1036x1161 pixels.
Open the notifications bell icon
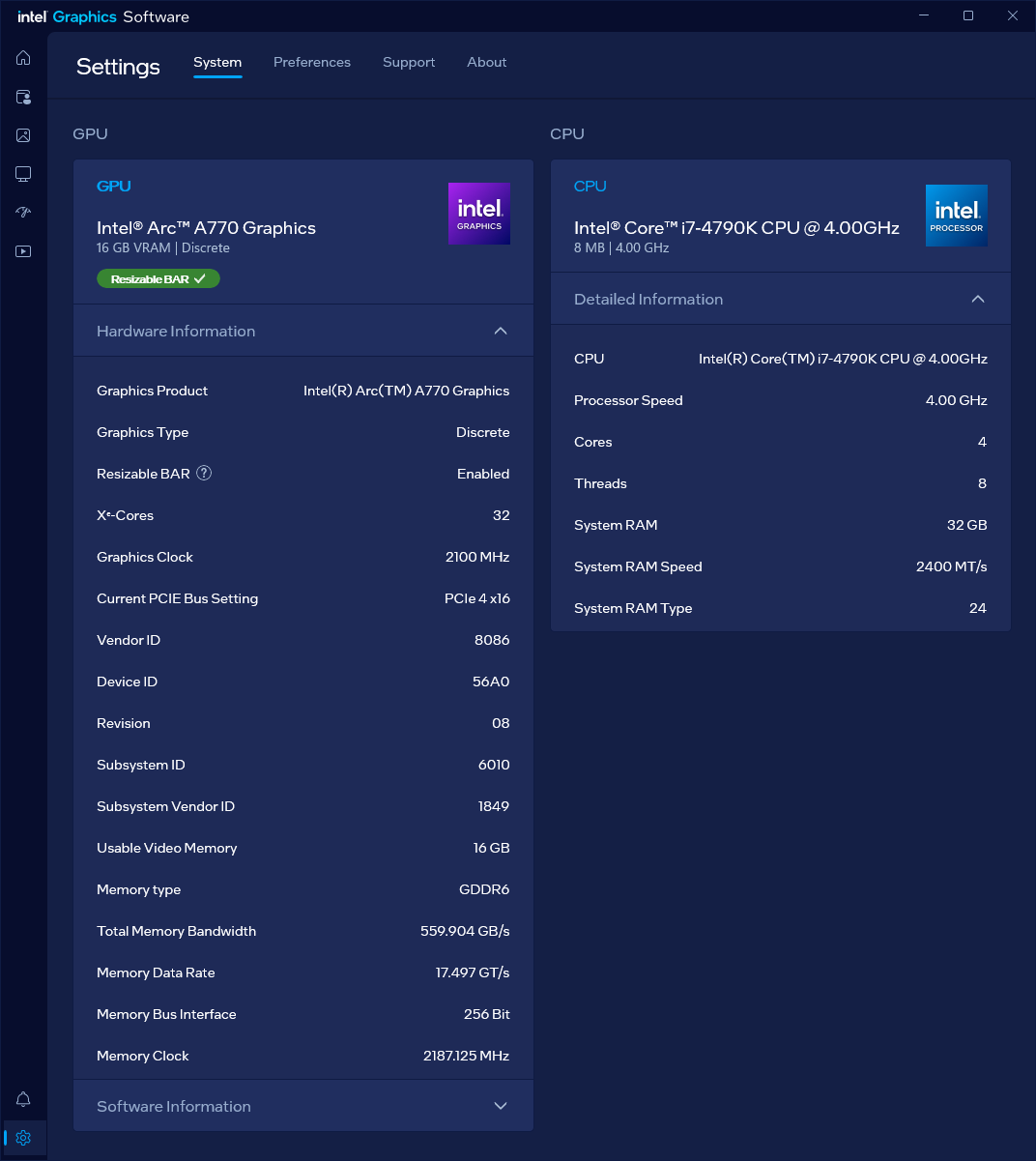[23, 1099]
